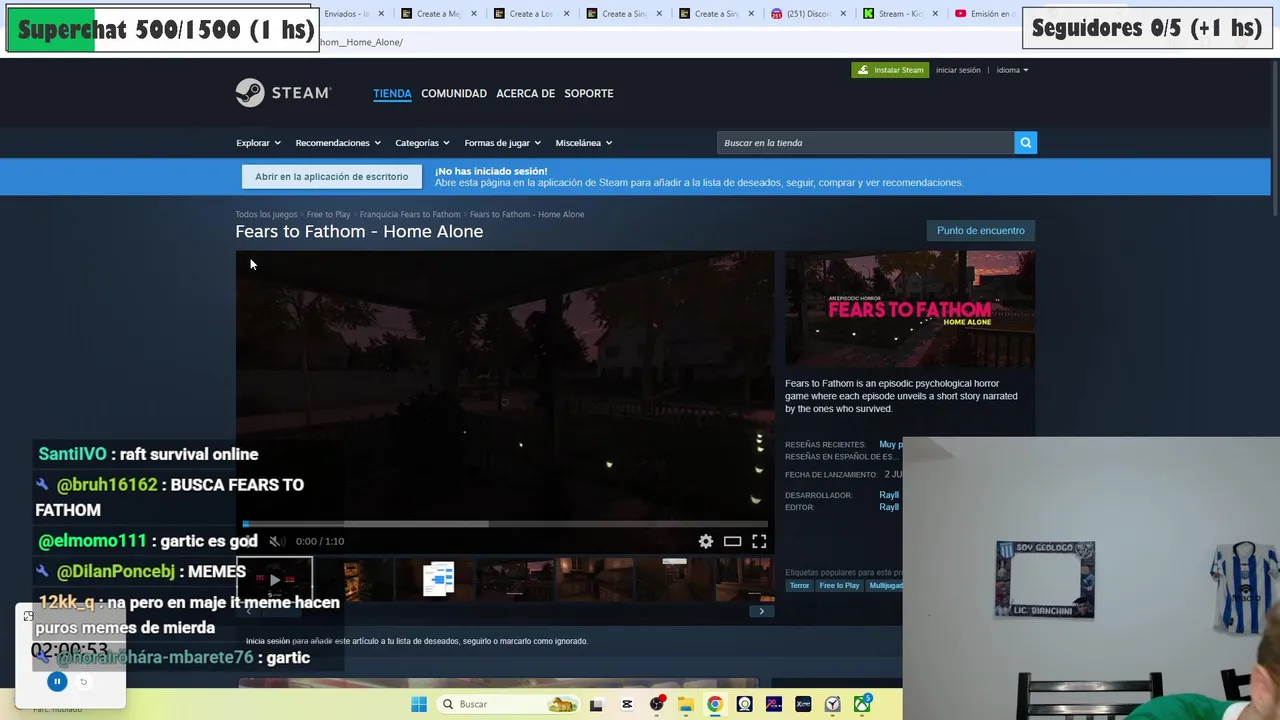Open CapCut from taskbar

pos(627,704)
